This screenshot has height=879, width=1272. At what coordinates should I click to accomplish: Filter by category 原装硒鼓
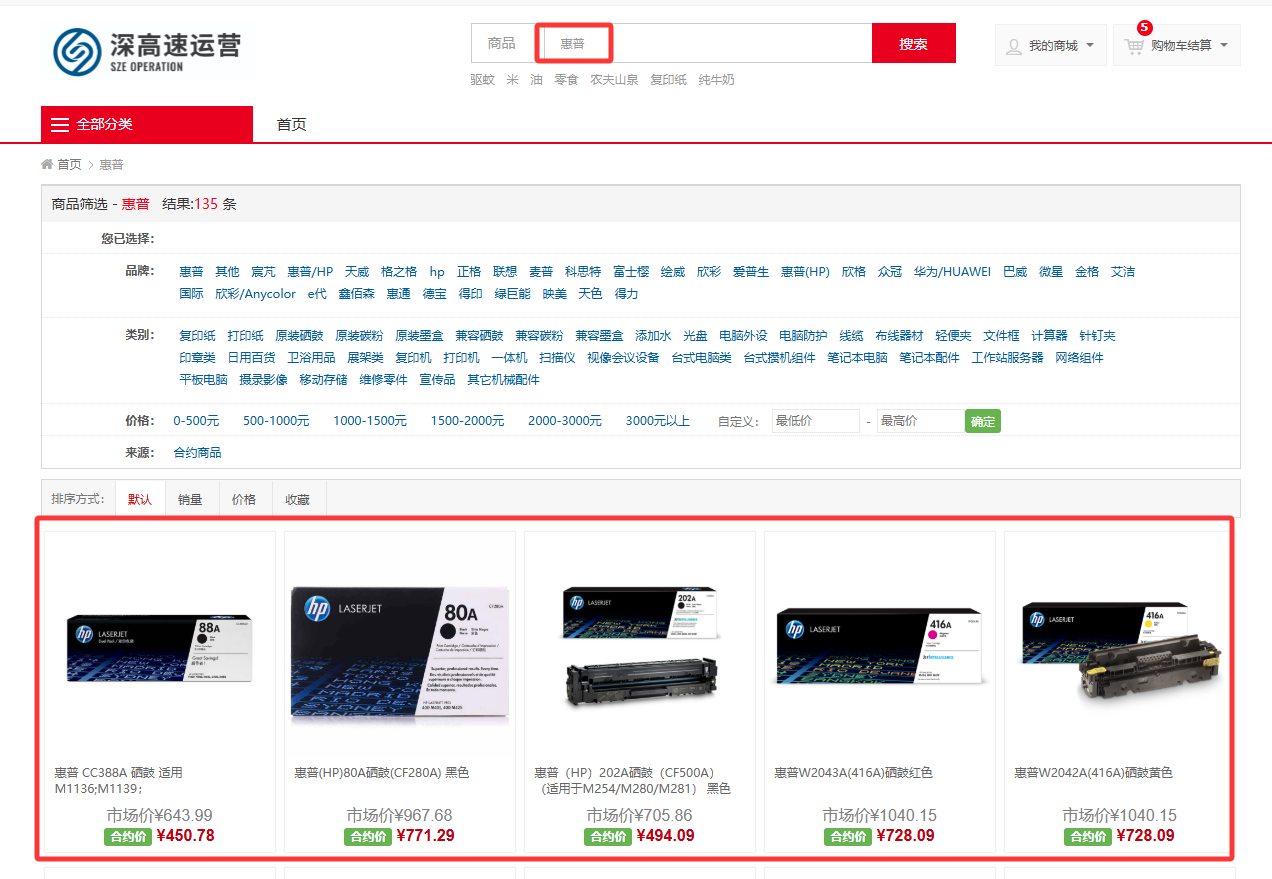coord(299,336)
